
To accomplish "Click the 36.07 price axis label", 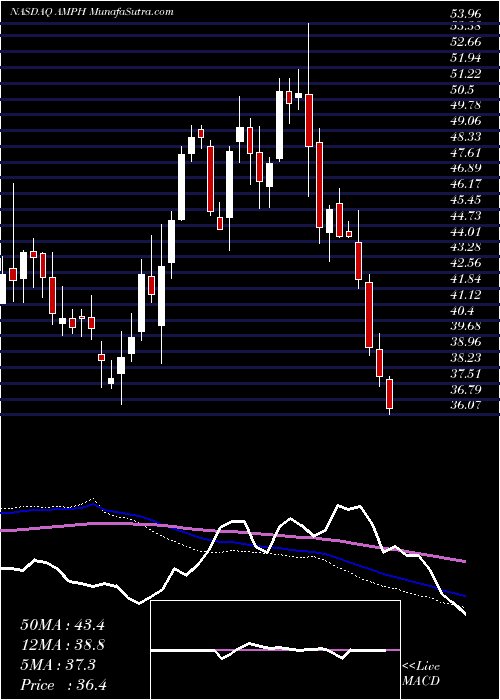I will (x=466, y=405).
